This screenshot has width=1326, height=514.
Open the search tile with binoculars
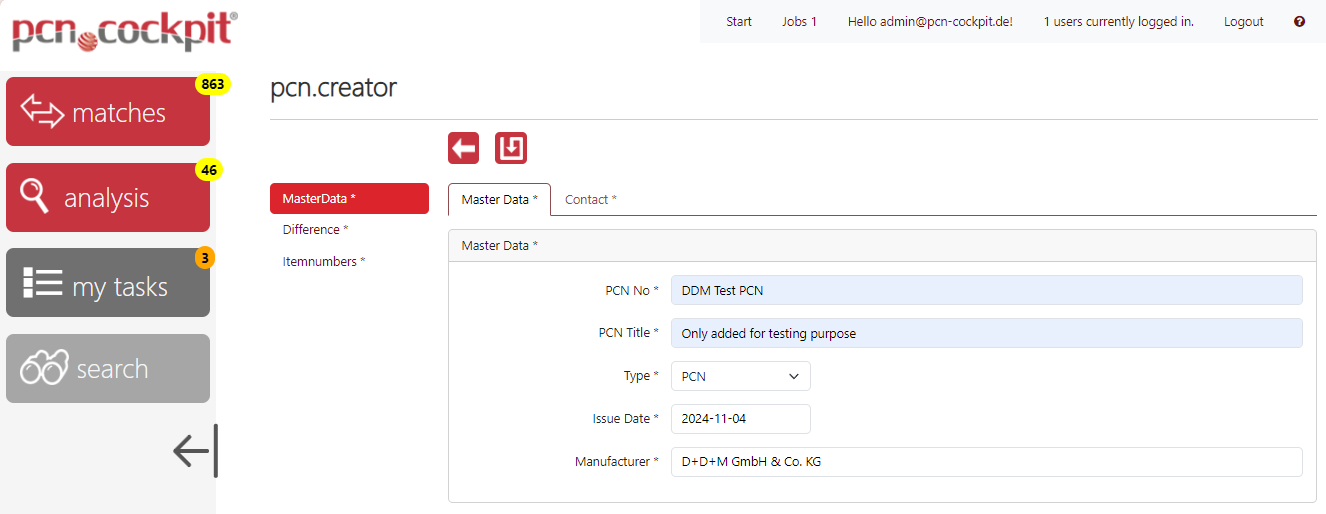point(108,369)
